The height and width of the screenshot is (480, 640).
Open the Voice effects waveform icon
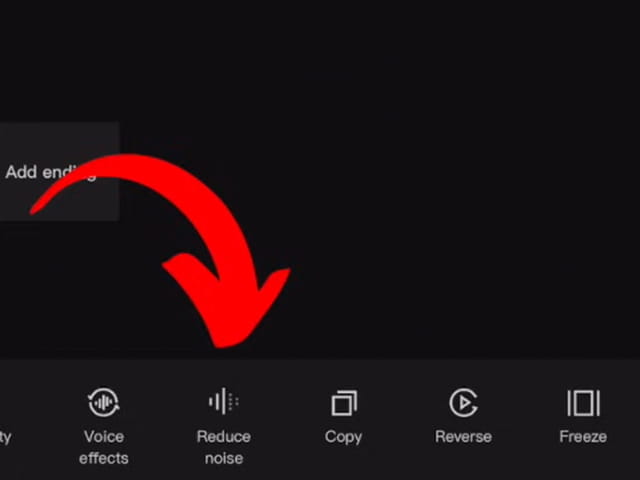click(x=104, y=402)
